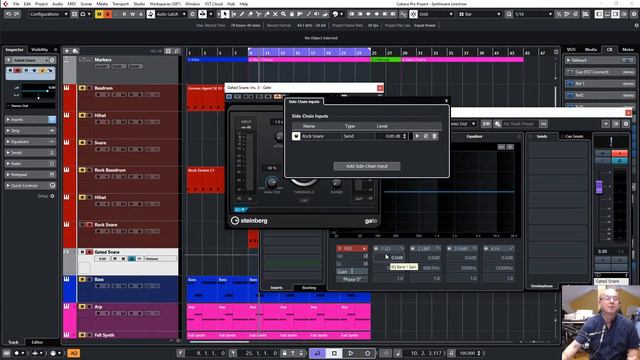
Task: Add a new track with plus icon
Action: (67, 51)
